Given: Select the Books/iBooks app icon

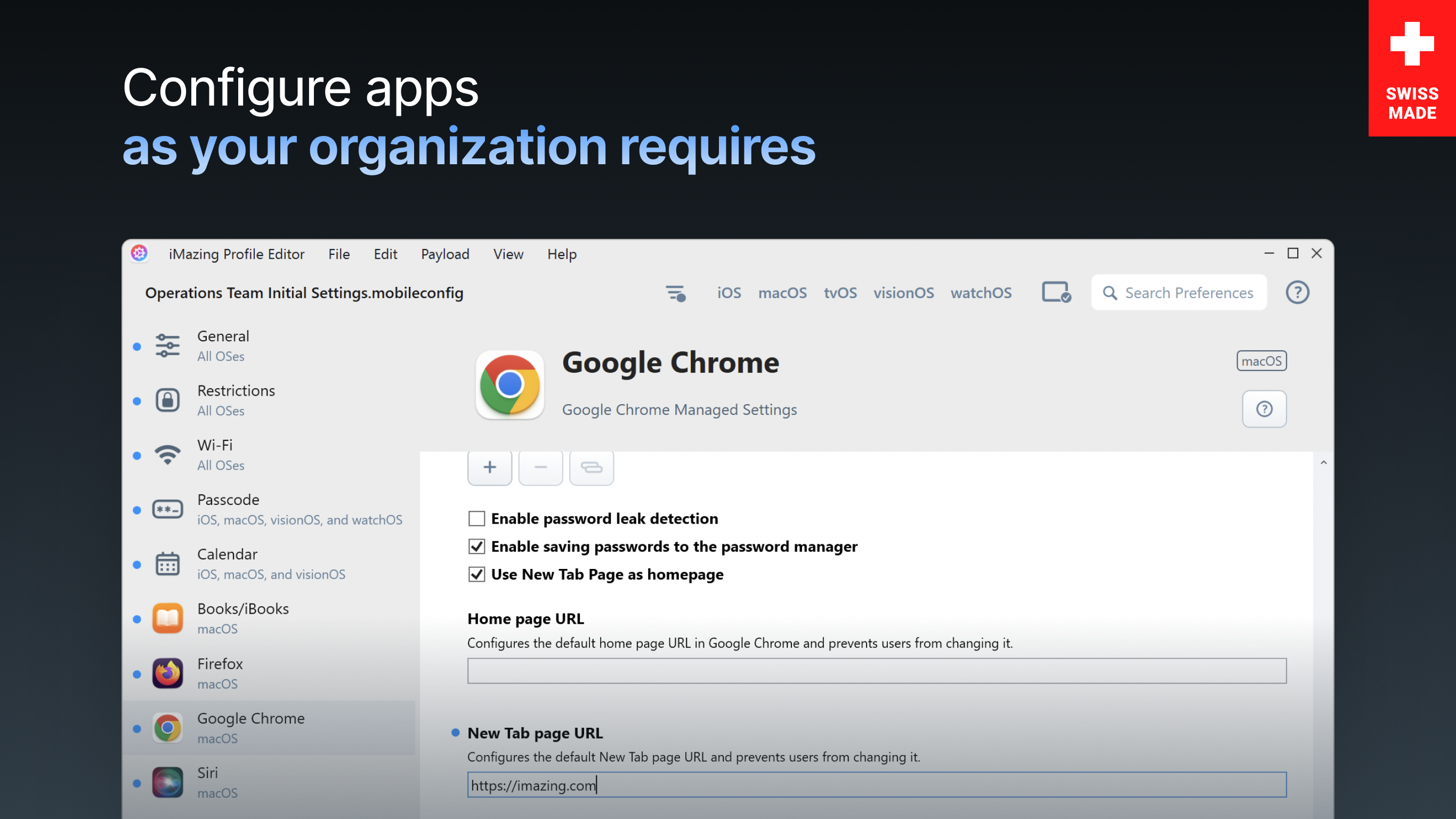Looking at the screenshot, I should [x=167, y=618].
